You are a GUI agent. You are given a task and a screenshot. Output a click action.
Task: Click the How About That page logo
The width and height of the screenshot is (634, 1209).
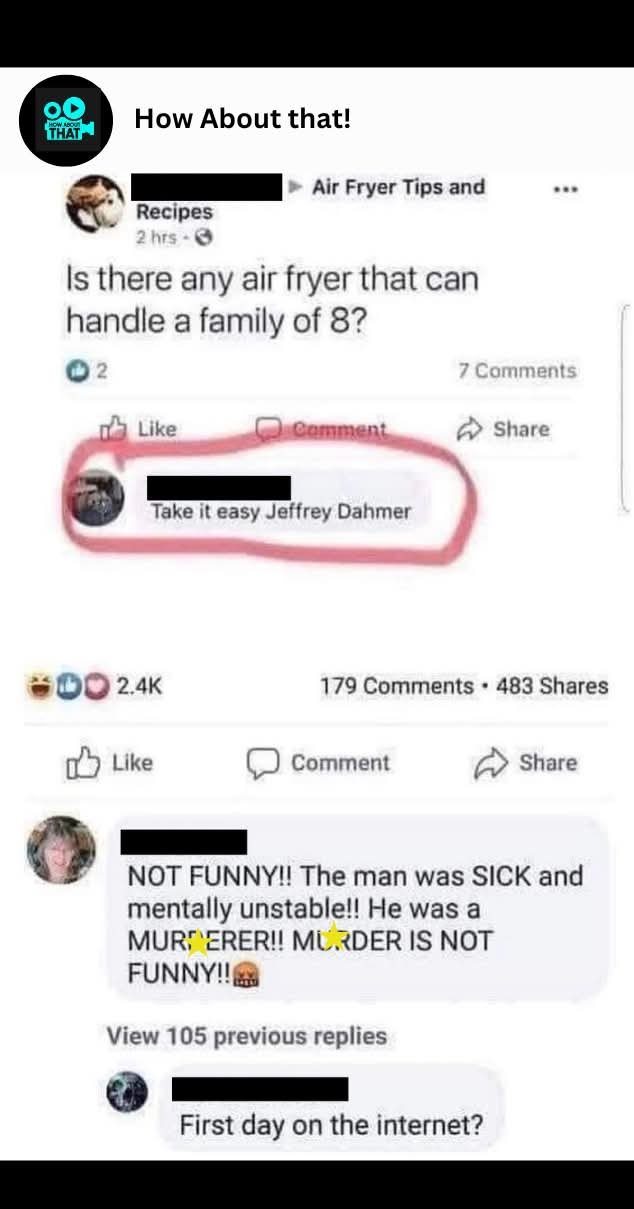(x=65, y=120)
